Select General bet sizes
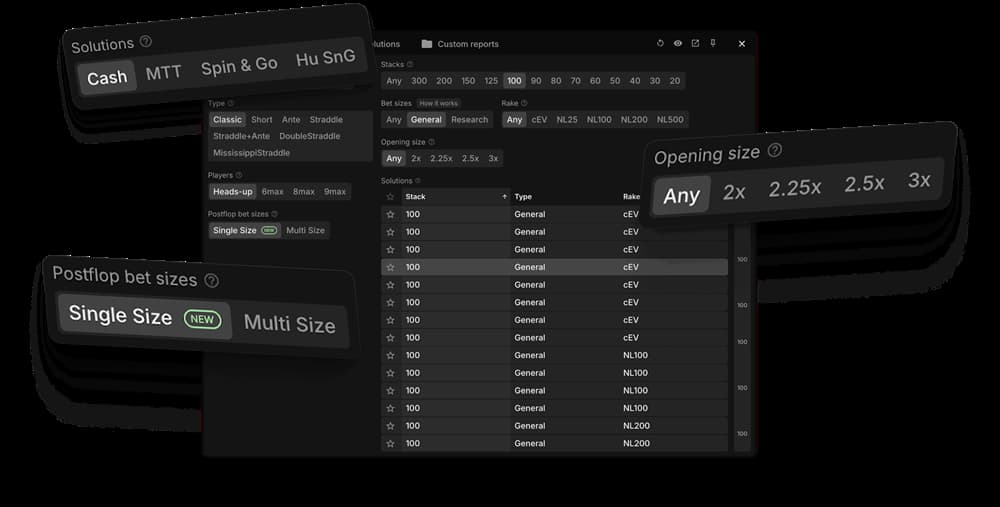The height and width of the screenshot is (507, 1000). coord(426,119)
